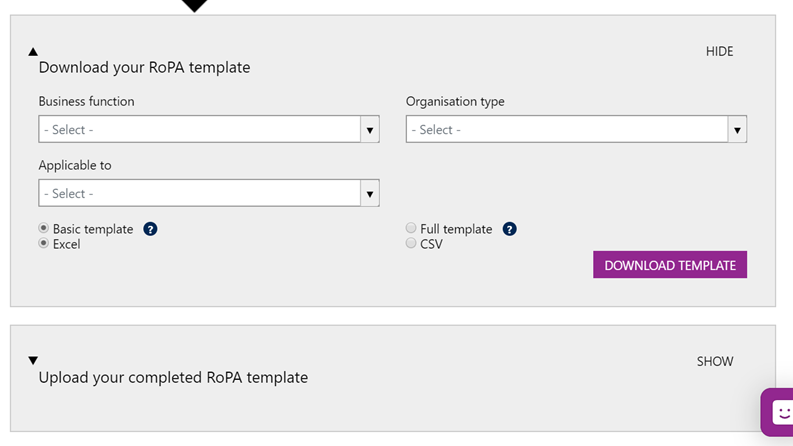Select the Basic template radio button
The height and width of the screenshot is (446, 793).
point(43,228)
